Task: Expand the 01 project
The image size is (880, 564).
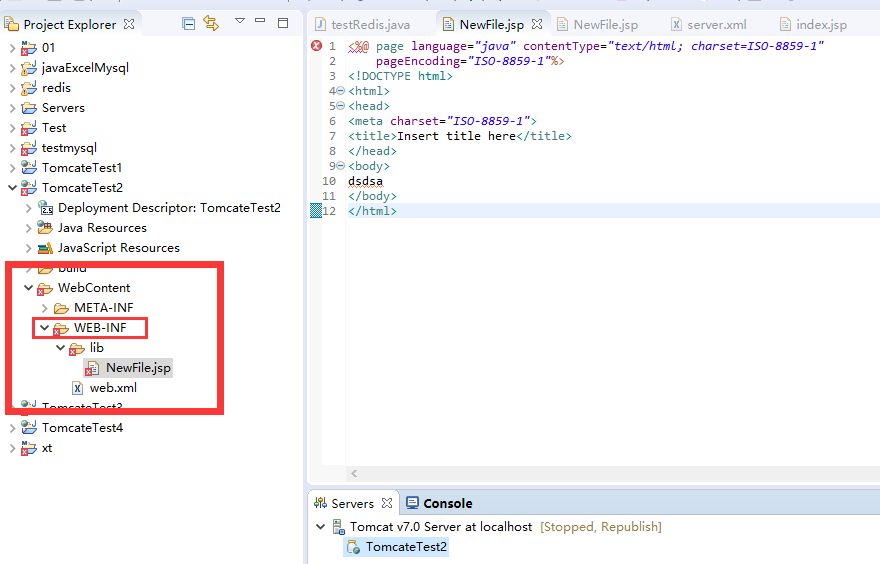Action: pos(12,48)
